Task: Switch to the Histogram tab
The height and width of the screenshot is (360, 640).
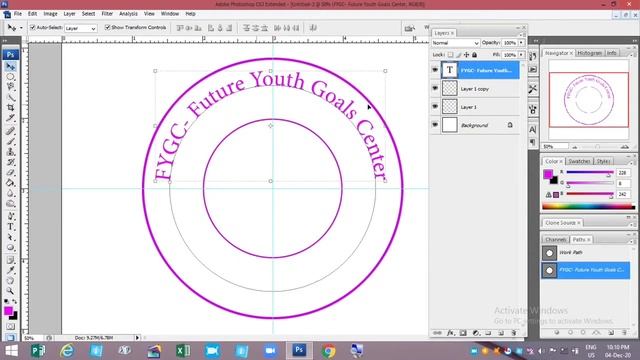Action: [589, 53]
